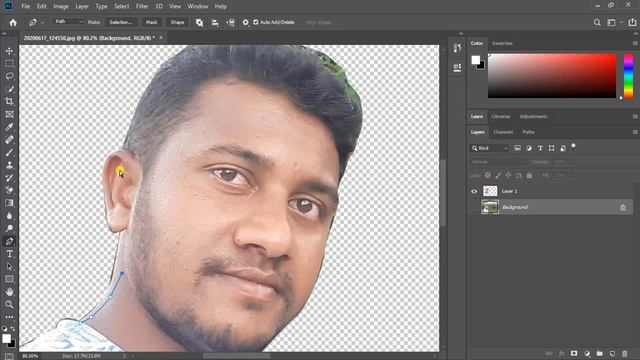The width and height of the screenshot is (640, 360).
Task: Open the Kind filter dropdown
Action: point(490,148)
